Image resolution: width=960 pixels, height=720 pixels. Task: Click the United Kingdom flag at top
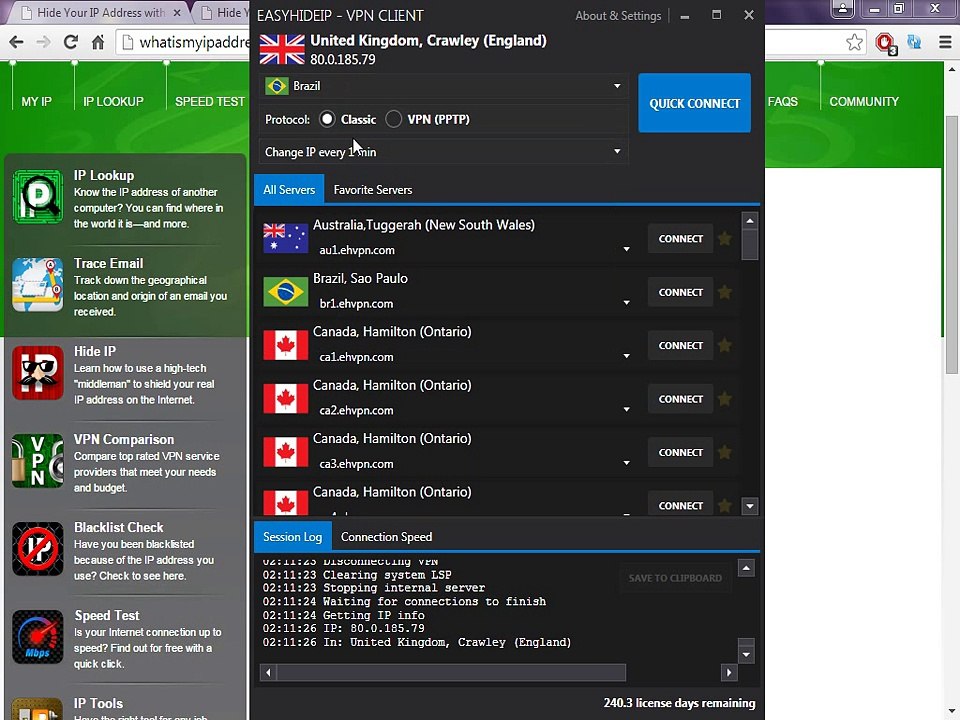coord(282,50)
